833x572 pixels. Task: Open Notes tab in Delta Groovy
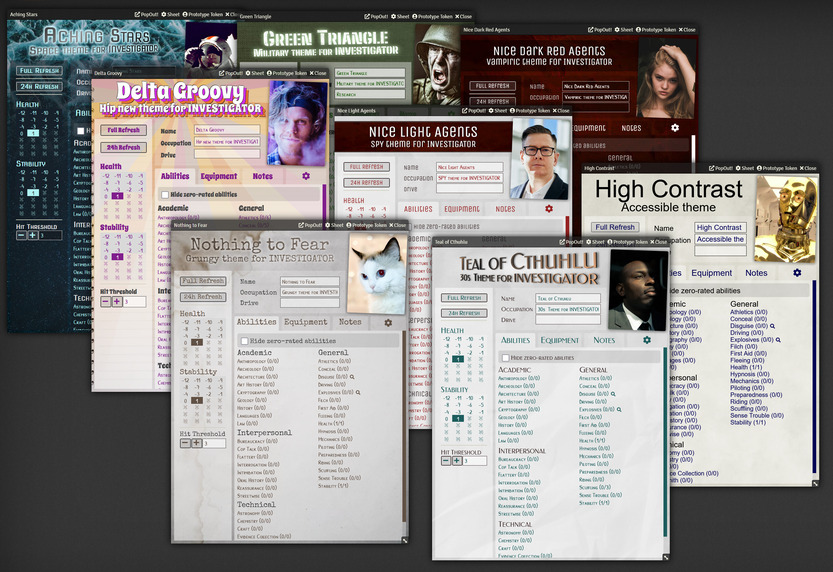point(262,176)
